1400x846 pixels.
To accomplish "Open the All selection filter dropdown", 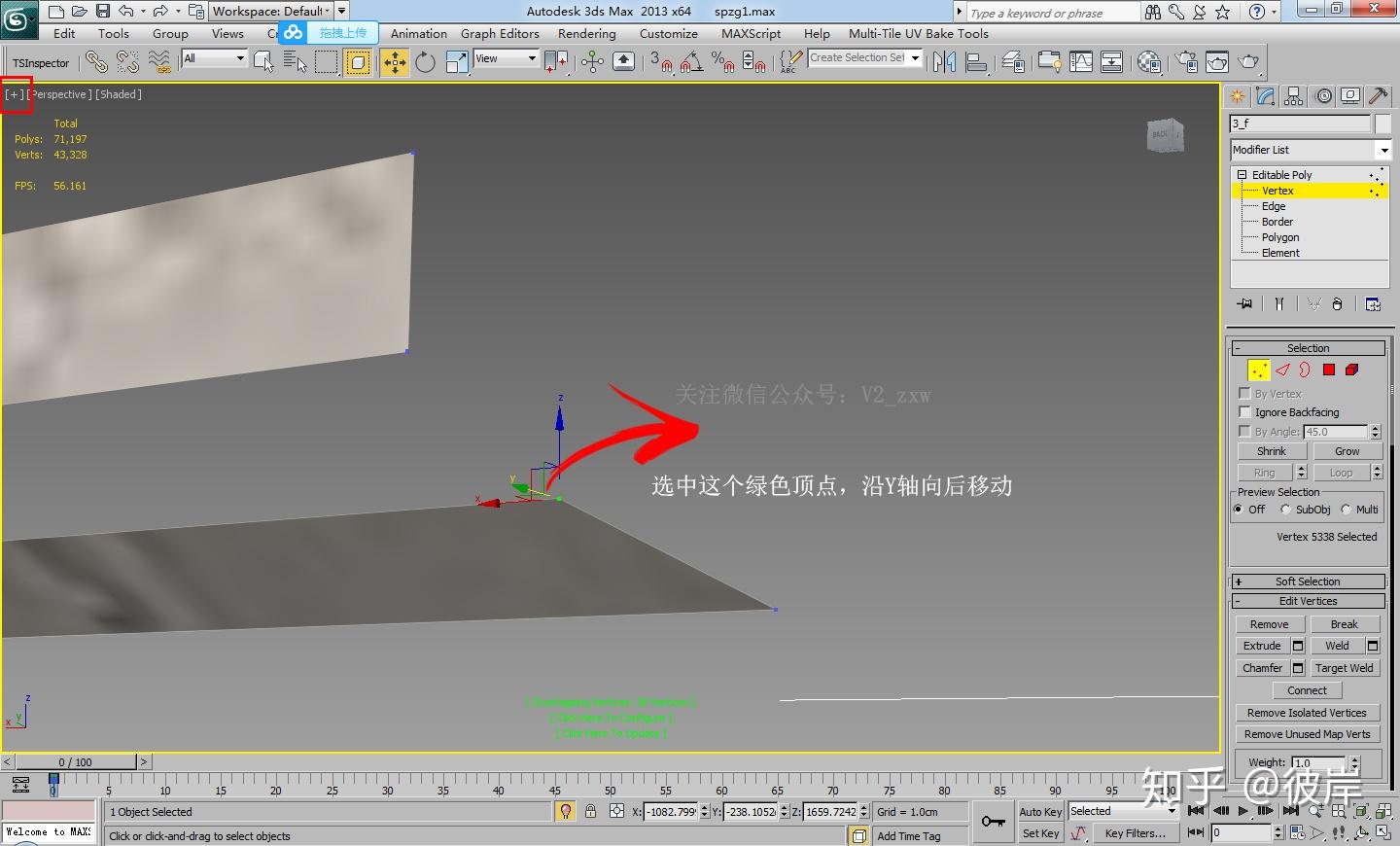I will coord(215,58).
